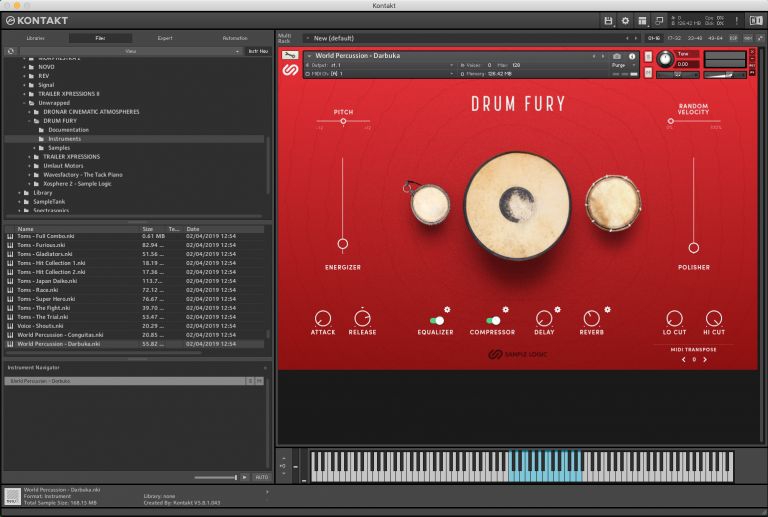Screen dimensions: 768x517
Task: Click the refresh icon in the file browser
Action: (11, 51)
